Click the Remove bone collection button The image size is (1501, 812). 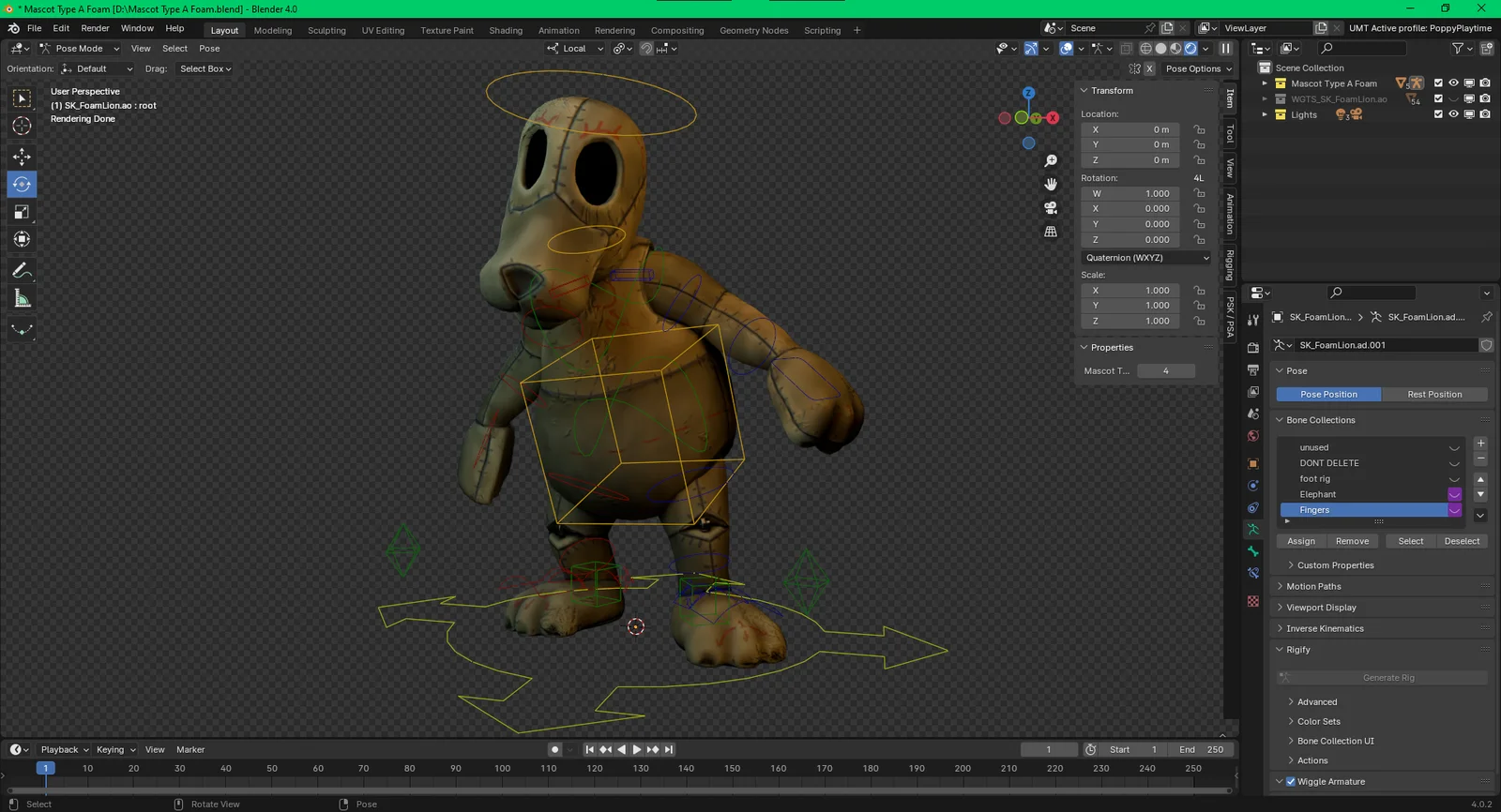point(1352,541)
